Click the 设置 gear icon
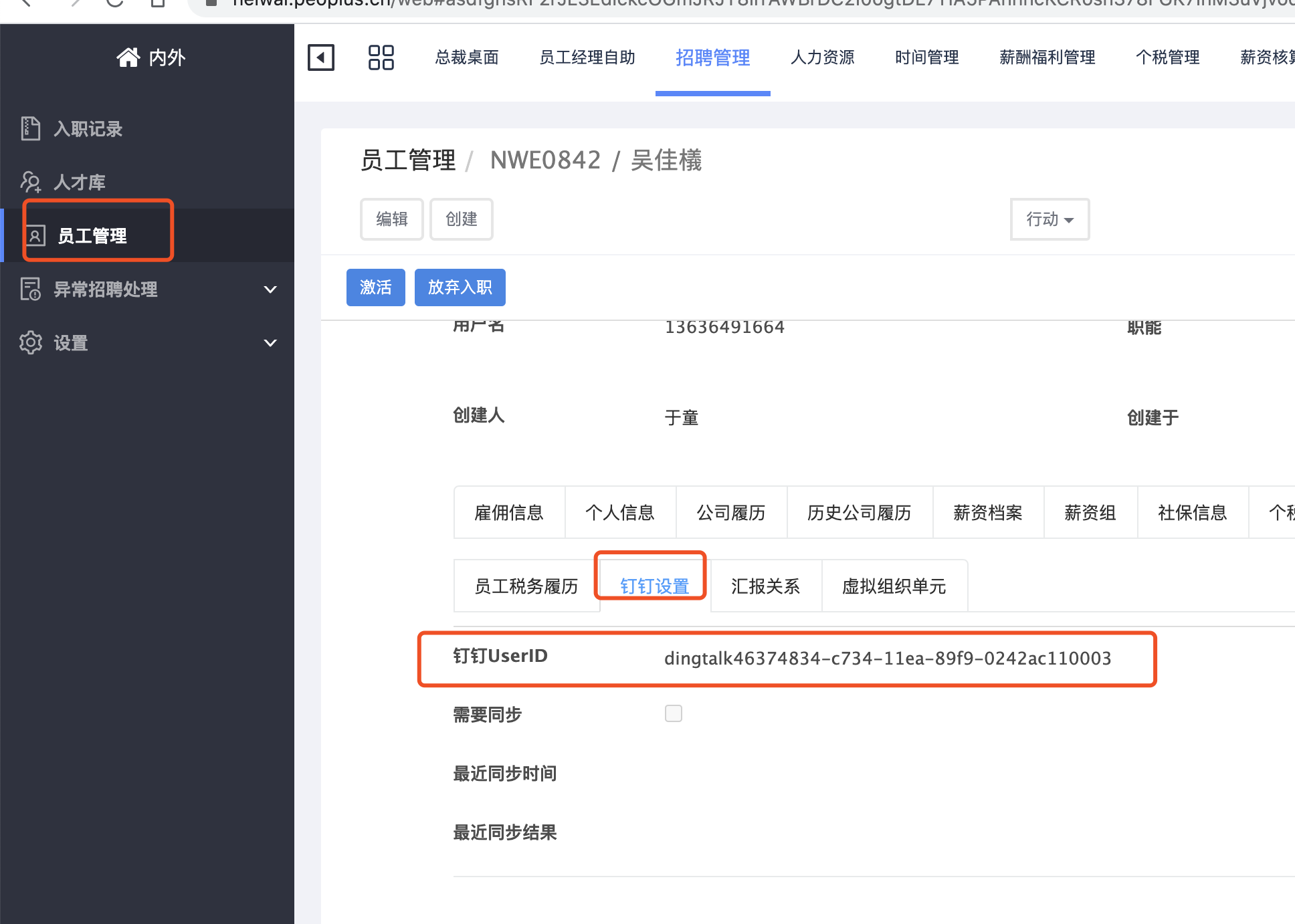Screen dimensions: 1295x924 [x=31, y=342]
